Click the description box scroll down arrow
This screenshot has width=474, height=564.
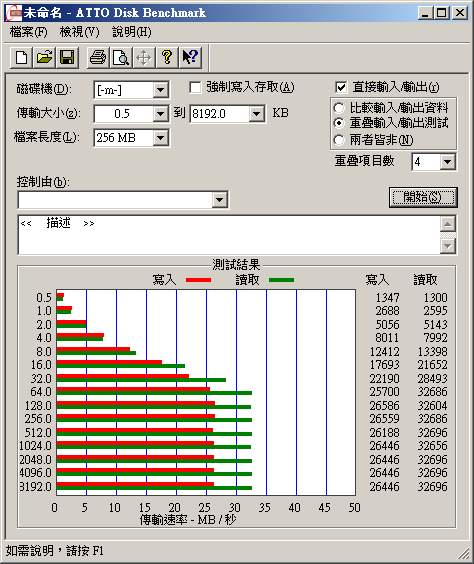click(x=448, y=246)
